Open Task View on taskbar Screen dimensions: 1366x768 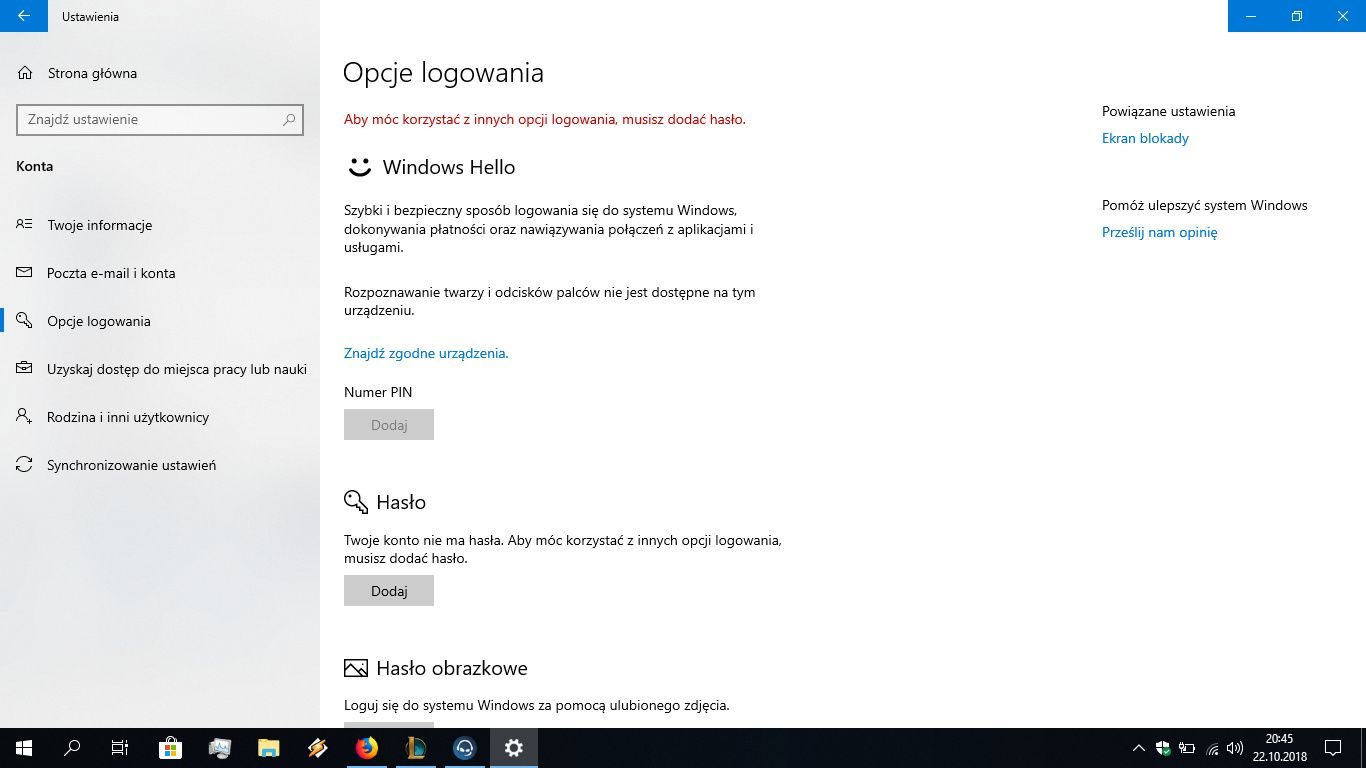click(x=120, y=748)
